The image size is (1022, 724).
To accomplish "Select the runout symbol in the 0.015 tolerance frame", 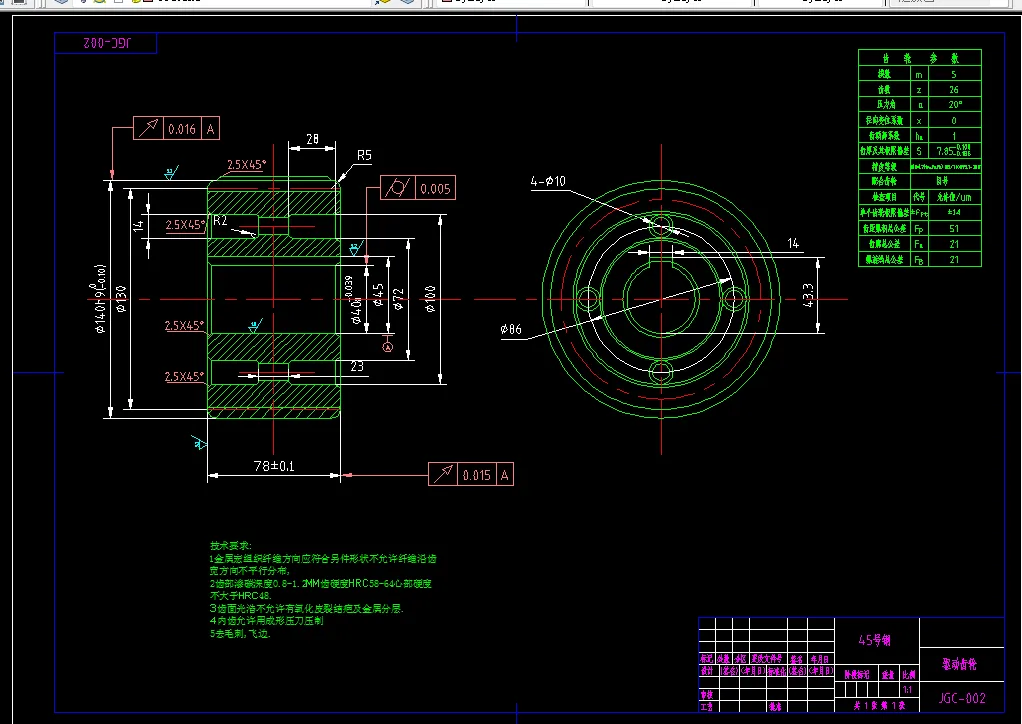I will coord(443,474).
